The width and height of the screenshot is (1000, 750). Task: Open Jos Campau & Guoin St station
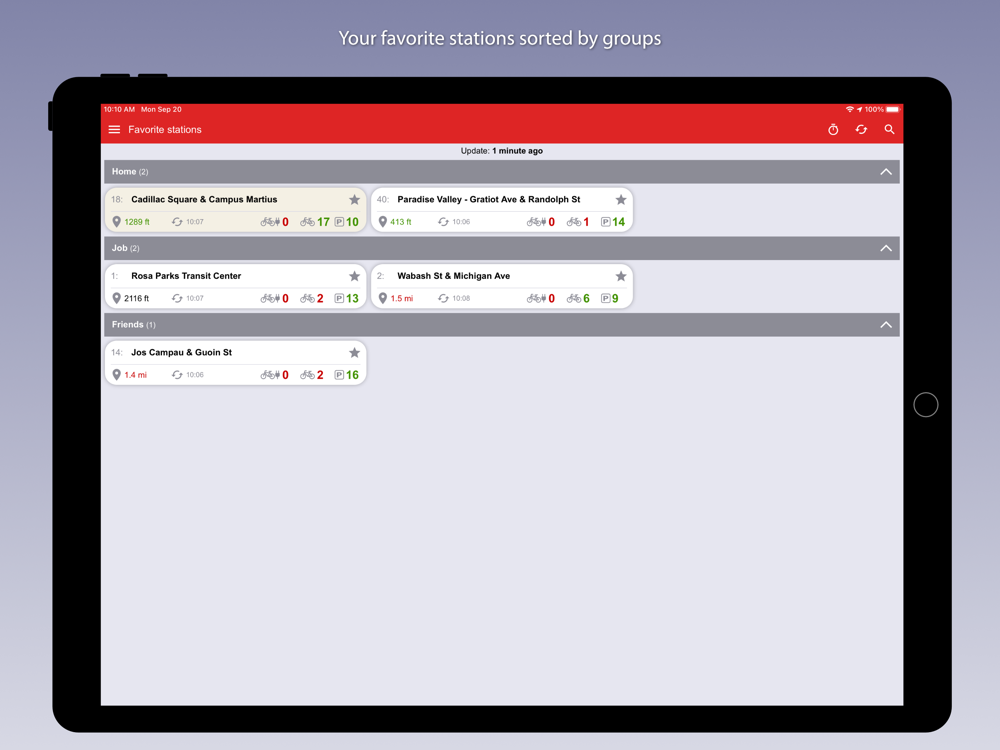click(x=235, y=363)
